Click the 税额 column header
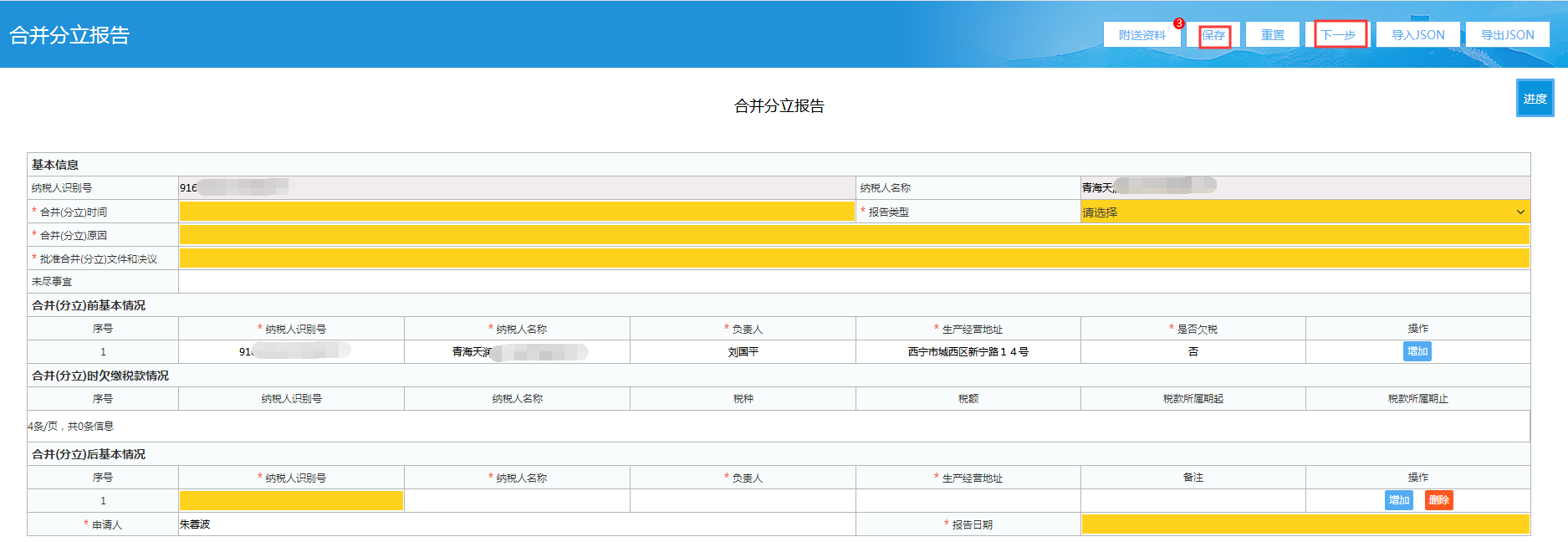This screenshot has height=542, width=1568. pyautogui.click(x=968, y=399)
